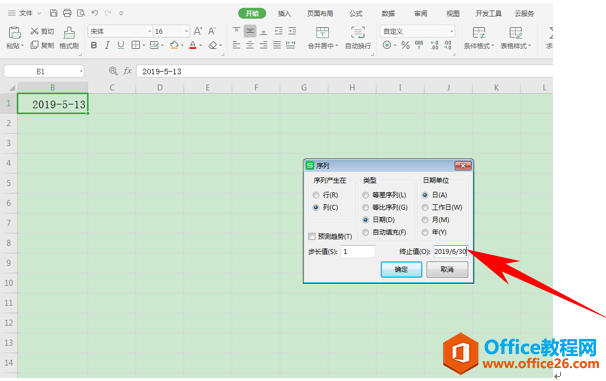Click the Decrease Indent icon
This screenshot has width=606, height=381.
[278, 31]
